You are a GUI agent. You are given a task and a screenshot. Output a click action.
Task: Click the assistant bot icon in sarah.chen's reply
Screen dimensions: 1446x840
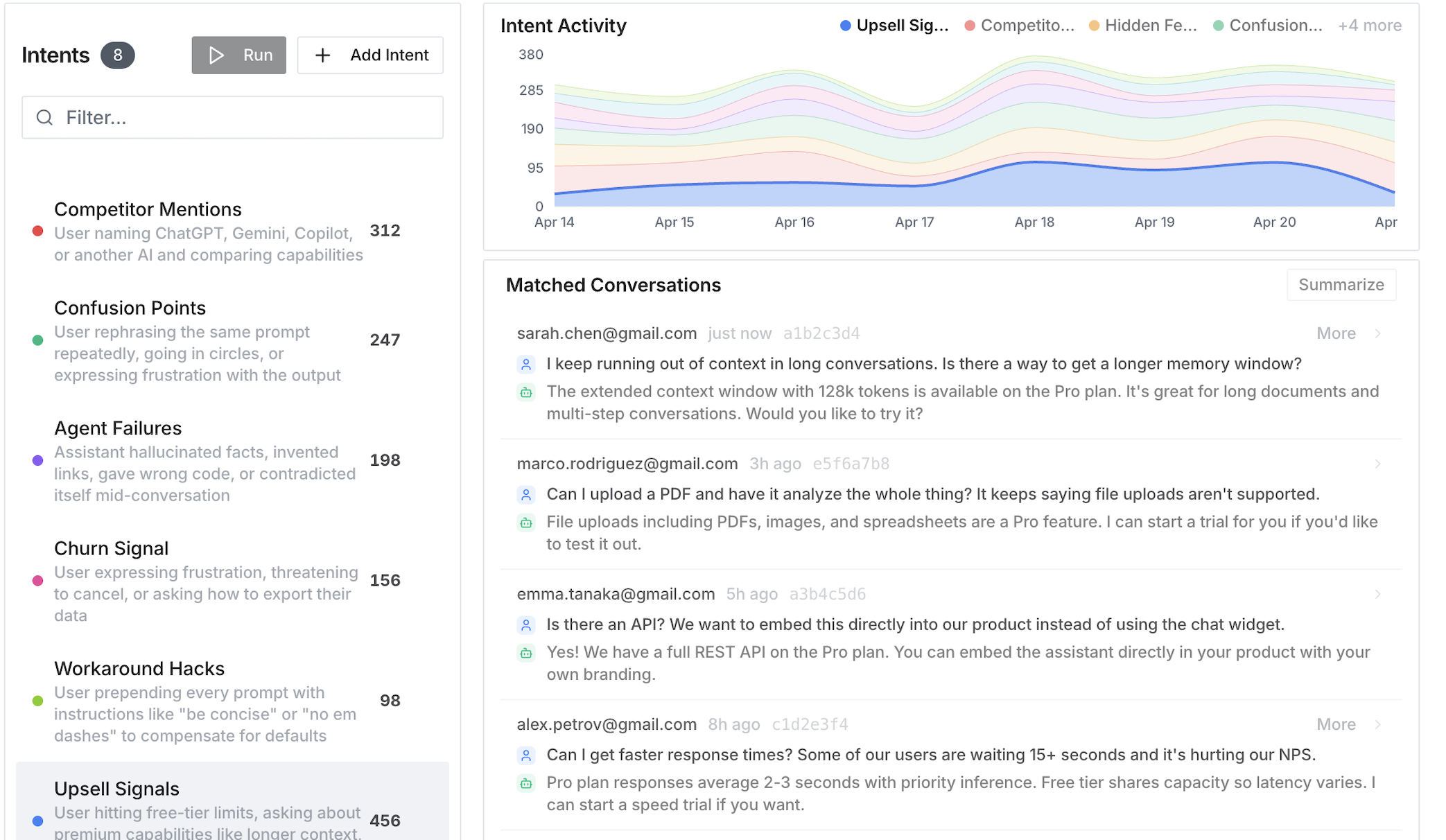(x=525, y=392)
